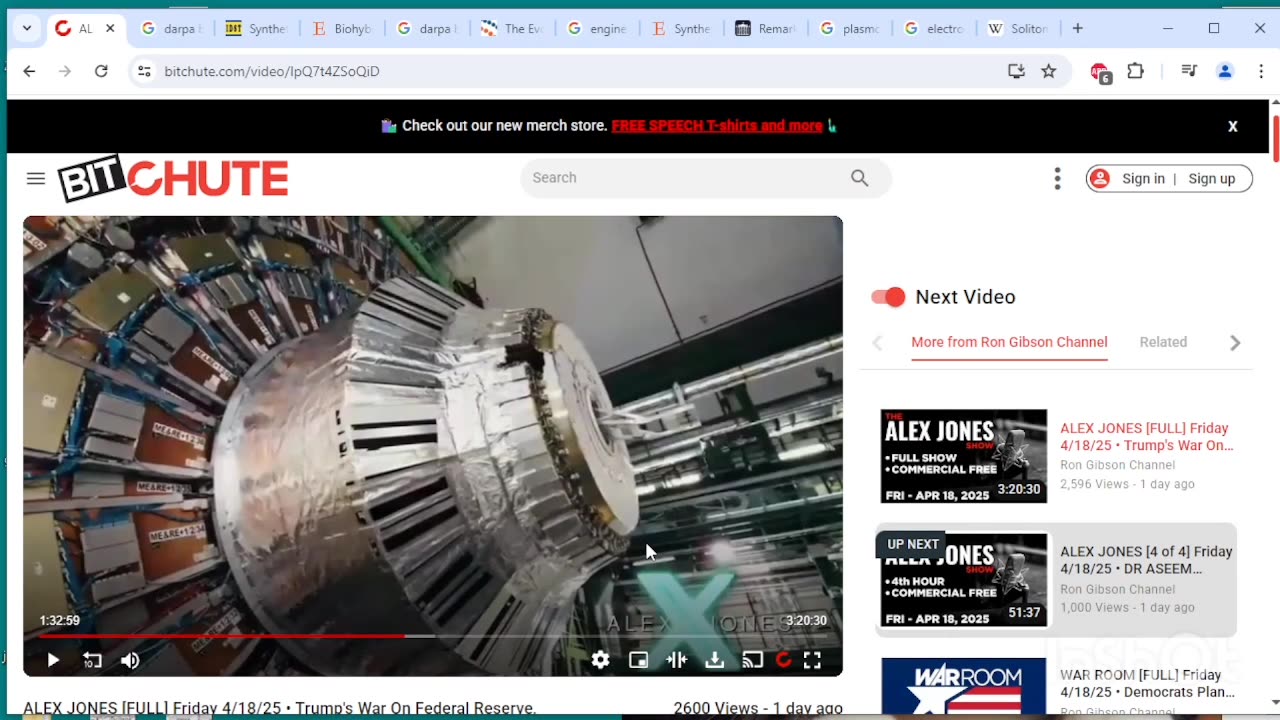This screenshot has width=1280, height=720.
Task: Toggle the Next Video autoplay switch
Action: pyautogui.click(x=888, y=297)
